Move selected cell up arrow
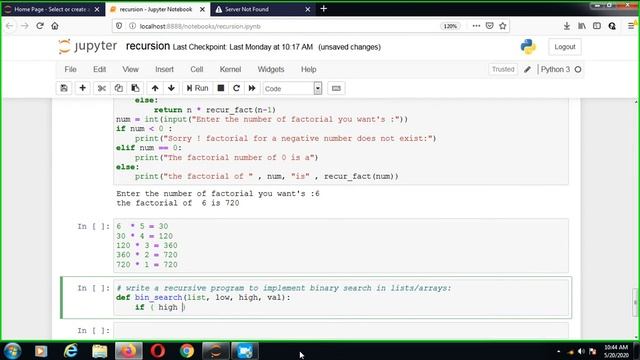 [155, 88]
